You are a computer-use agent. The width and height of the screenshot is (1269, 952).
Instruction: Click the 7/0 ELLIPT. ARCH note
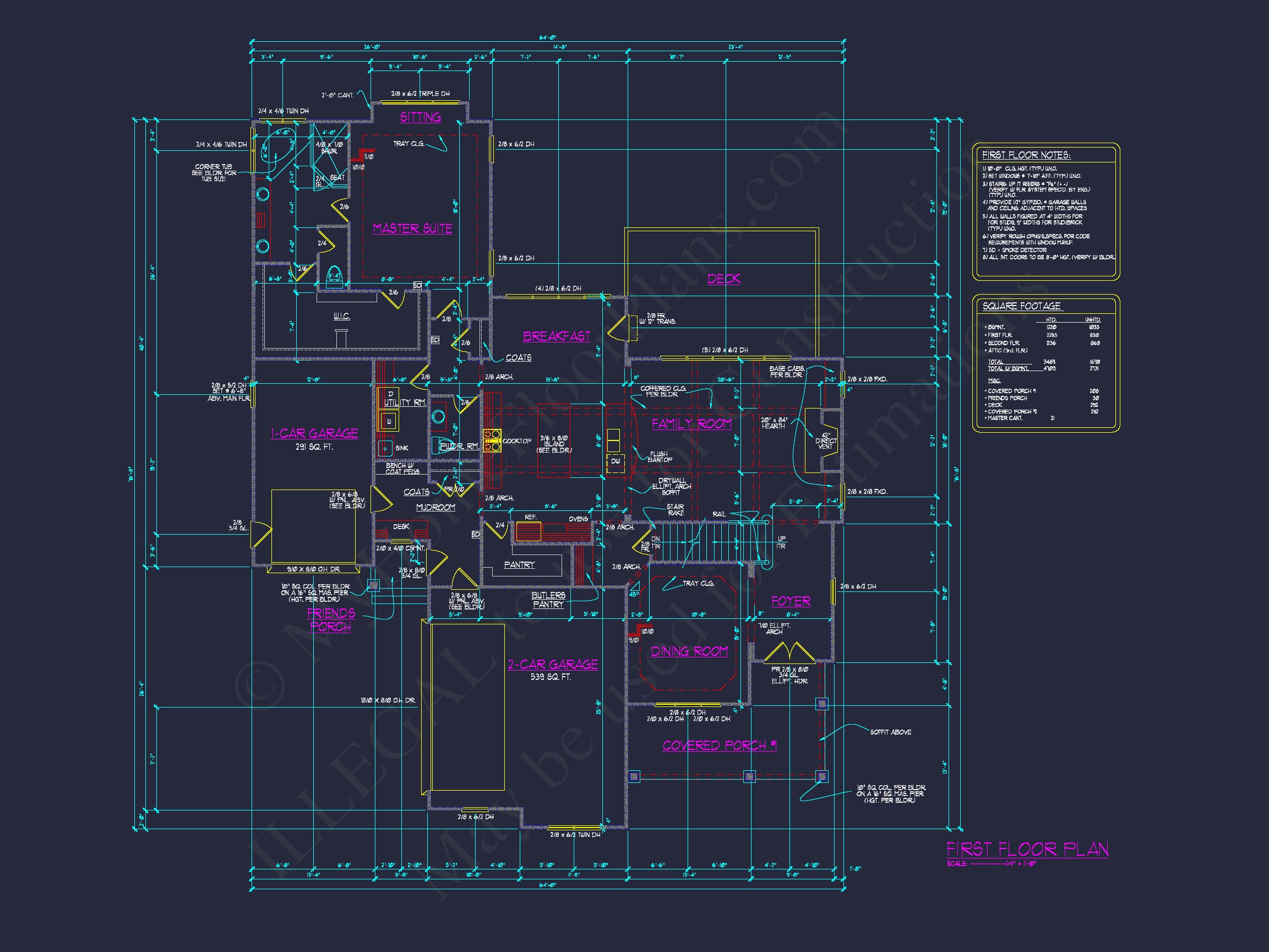point(774,628)
